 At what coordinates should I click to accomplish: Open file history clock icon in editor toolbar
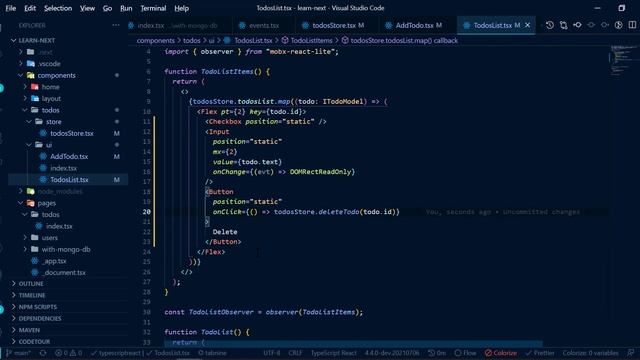coord(550,25)
